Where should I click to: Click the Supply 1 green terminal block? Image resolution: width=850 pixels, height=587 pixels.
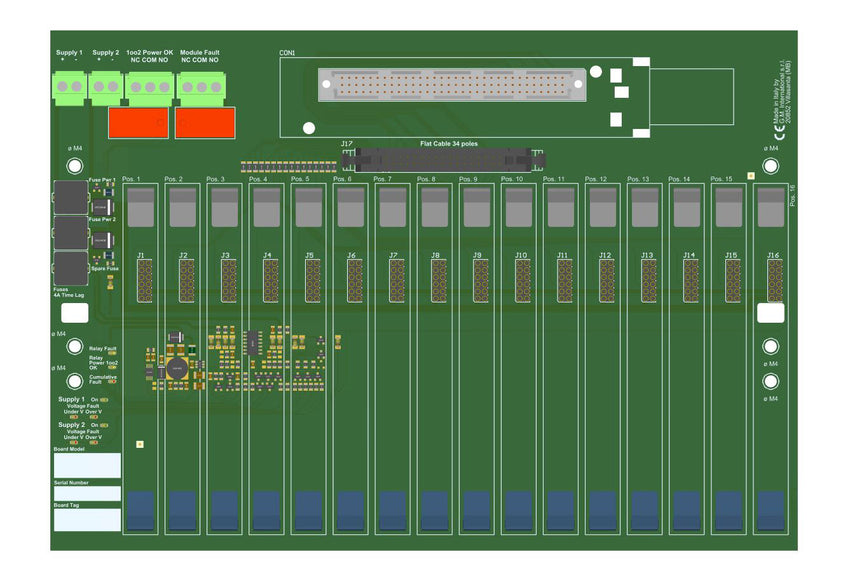[69, 87]
